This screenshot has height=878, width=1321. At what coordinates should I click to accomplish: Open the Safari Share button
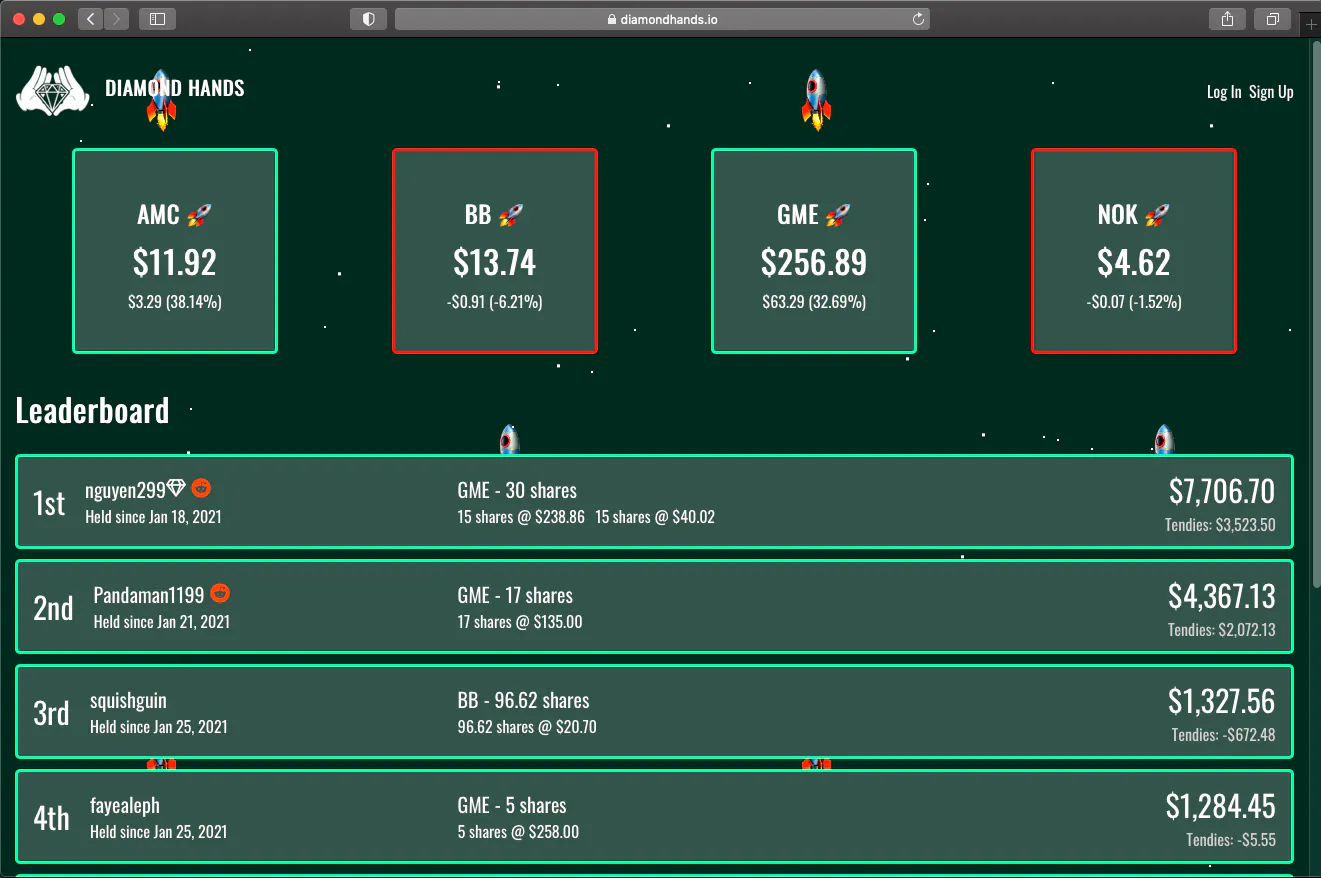[x=1227, y=19]
